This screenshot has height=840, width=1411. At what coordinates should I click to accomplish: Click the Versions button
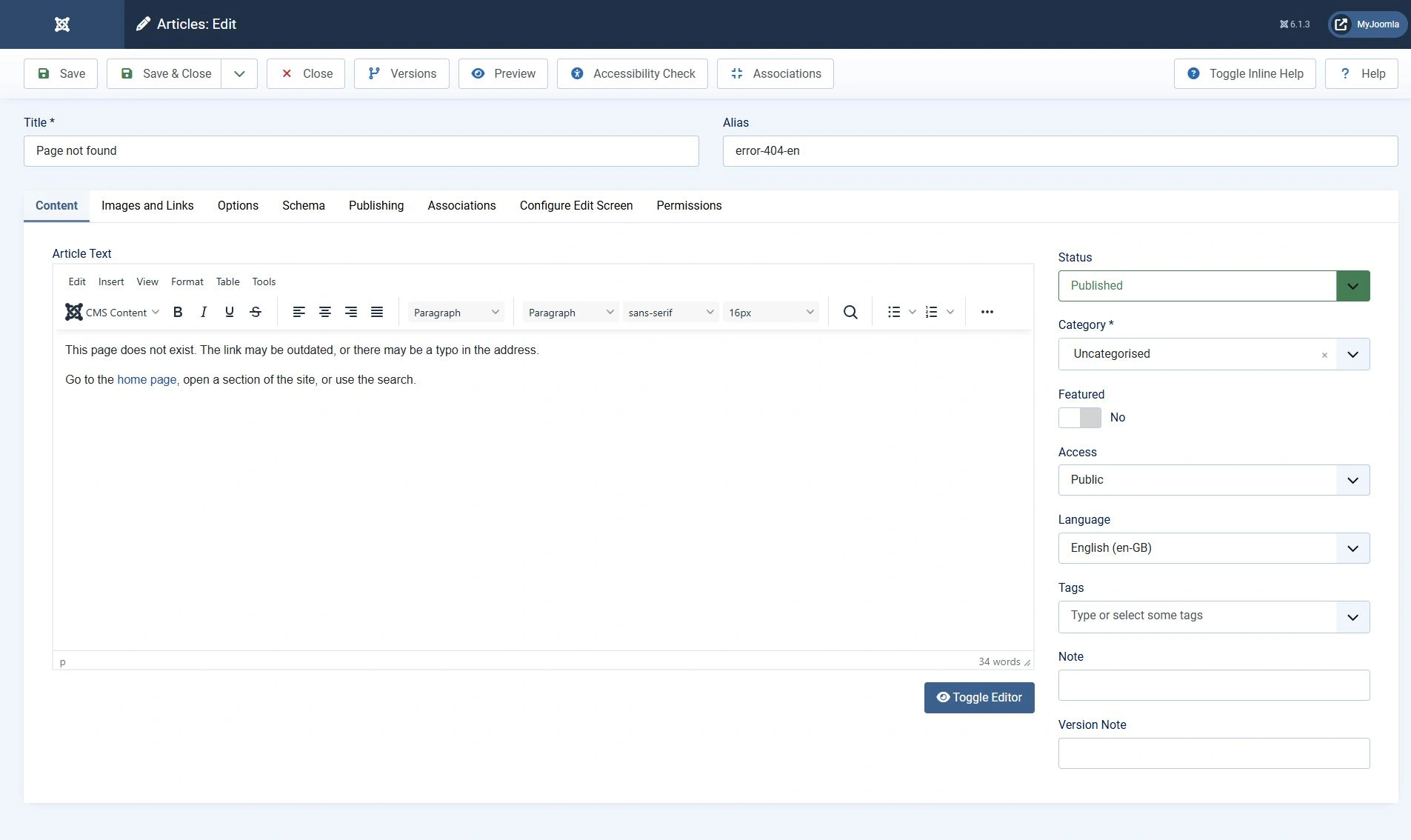click(401, 74)
